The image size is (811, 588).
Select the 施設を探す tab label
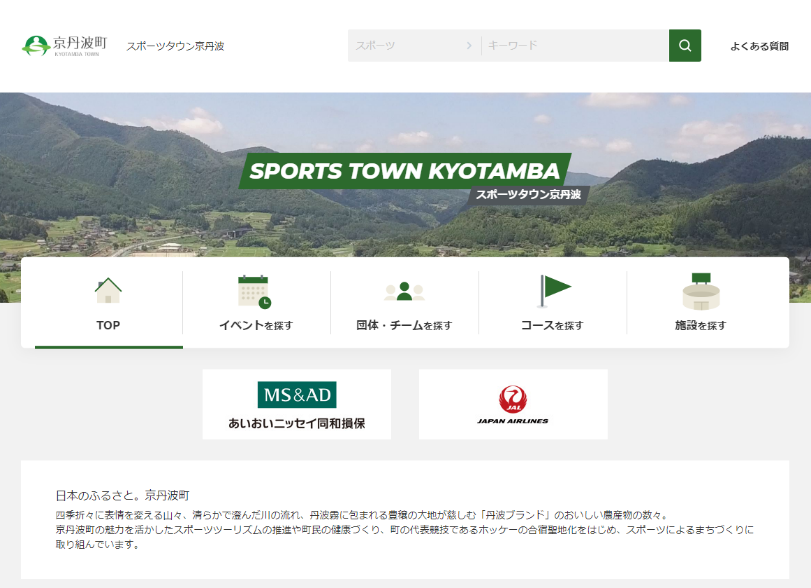[700, 325]
